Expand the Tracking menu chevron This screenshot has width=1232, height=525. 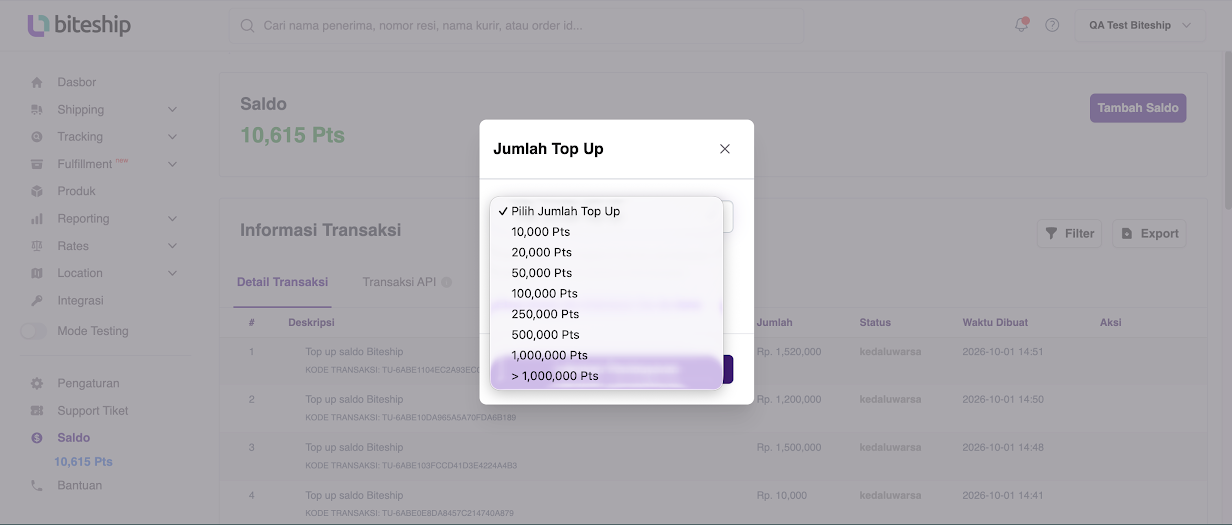tap(172, 137)
